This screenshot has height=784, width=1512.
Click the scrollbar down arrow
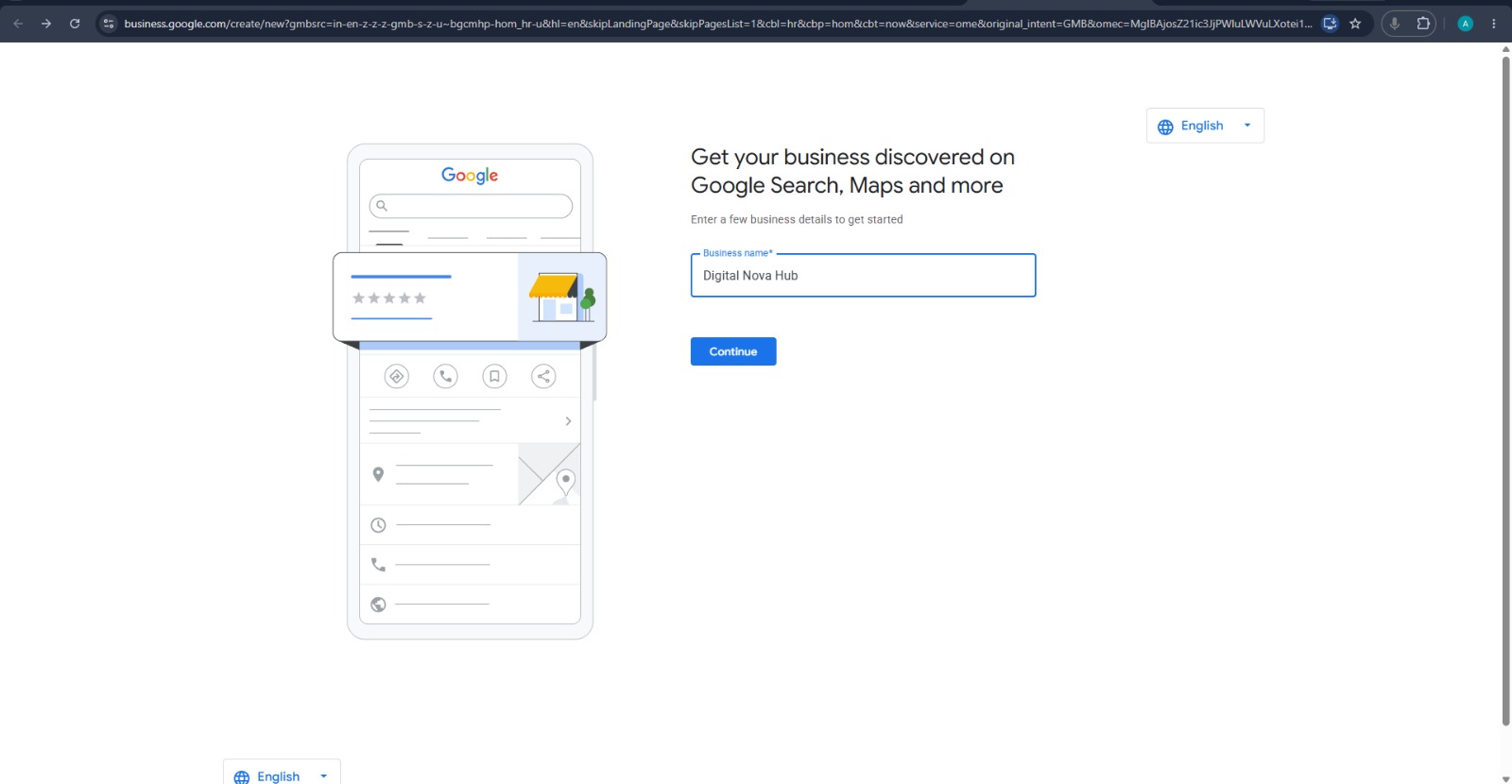(1505, 778)
